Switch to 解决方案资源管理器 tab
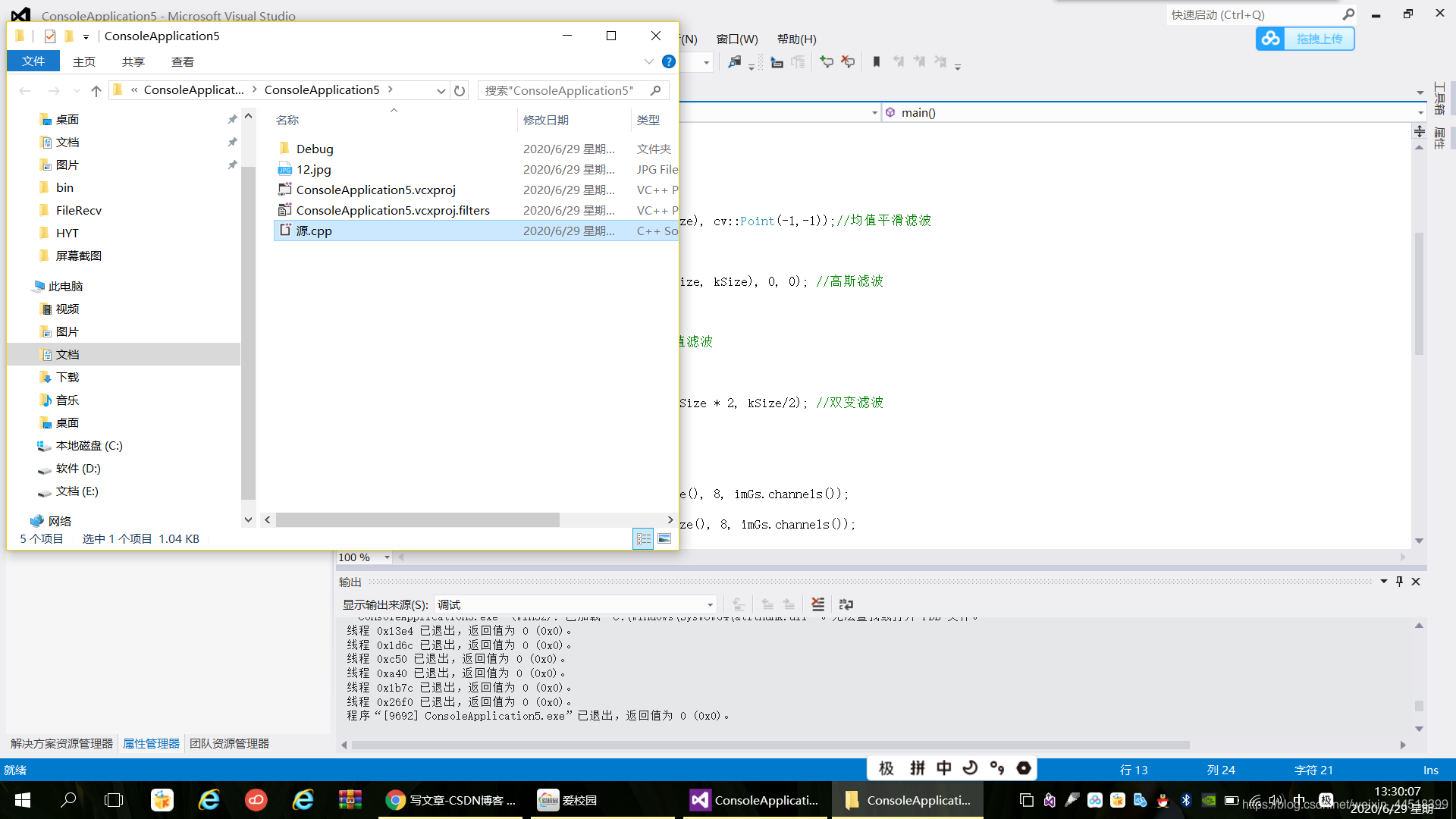Viewport: 1456px width, 819px height. tap(61, 743)
